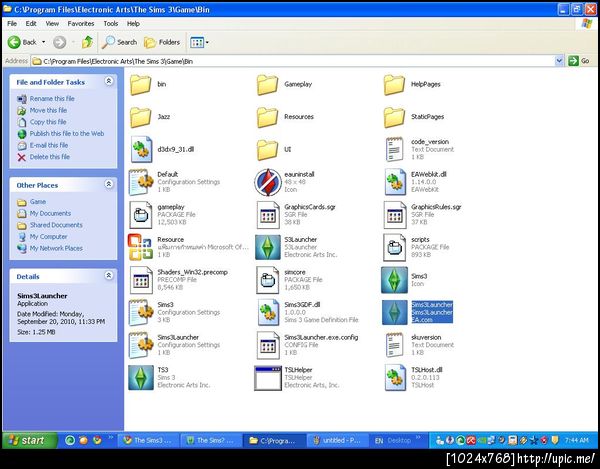Select the Default Configuration Settings icon

click(x=141, y=182)
